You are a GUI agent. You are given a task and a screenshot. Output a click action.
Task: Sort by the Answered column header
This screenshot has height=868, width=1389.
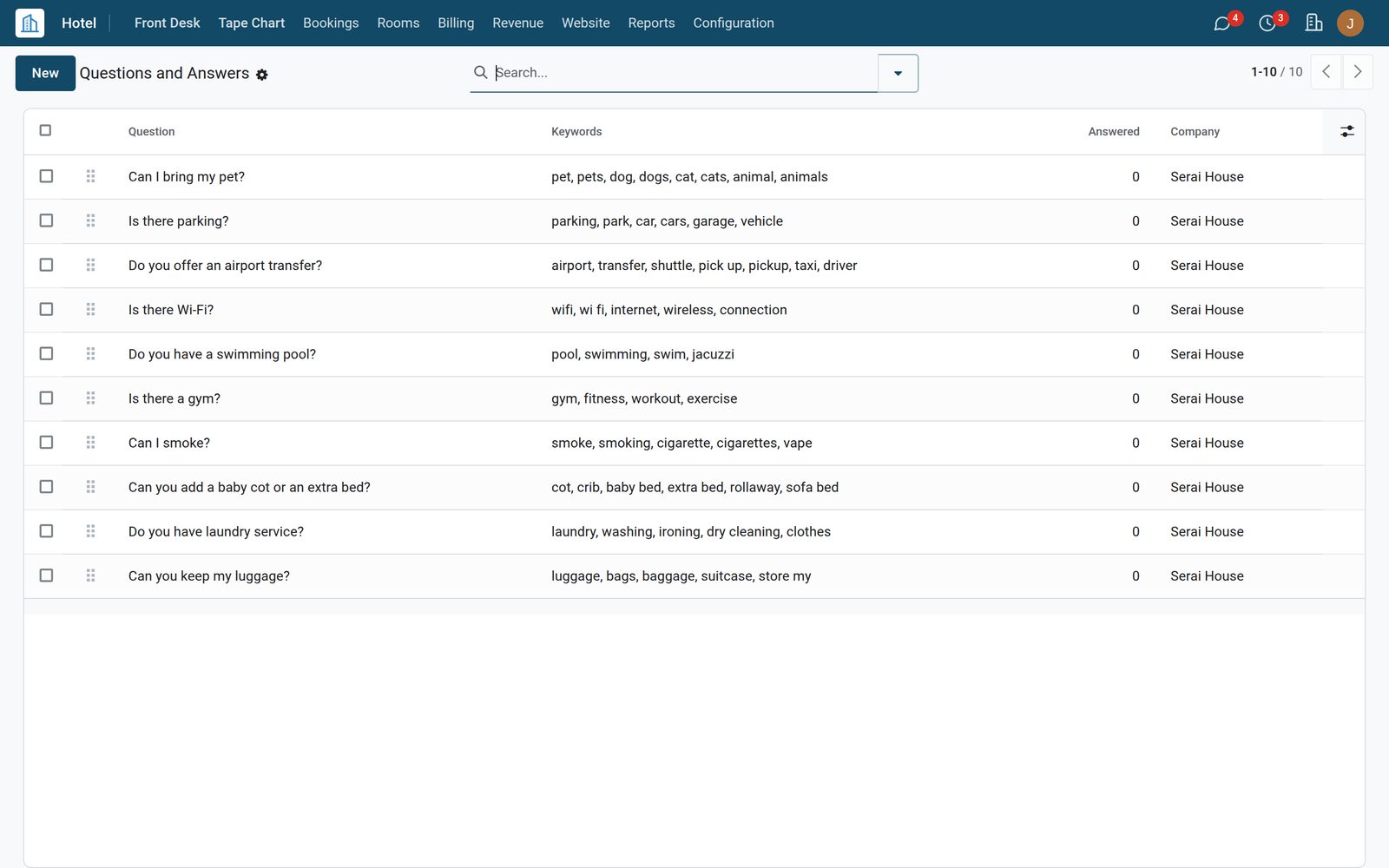[1114, 132]
